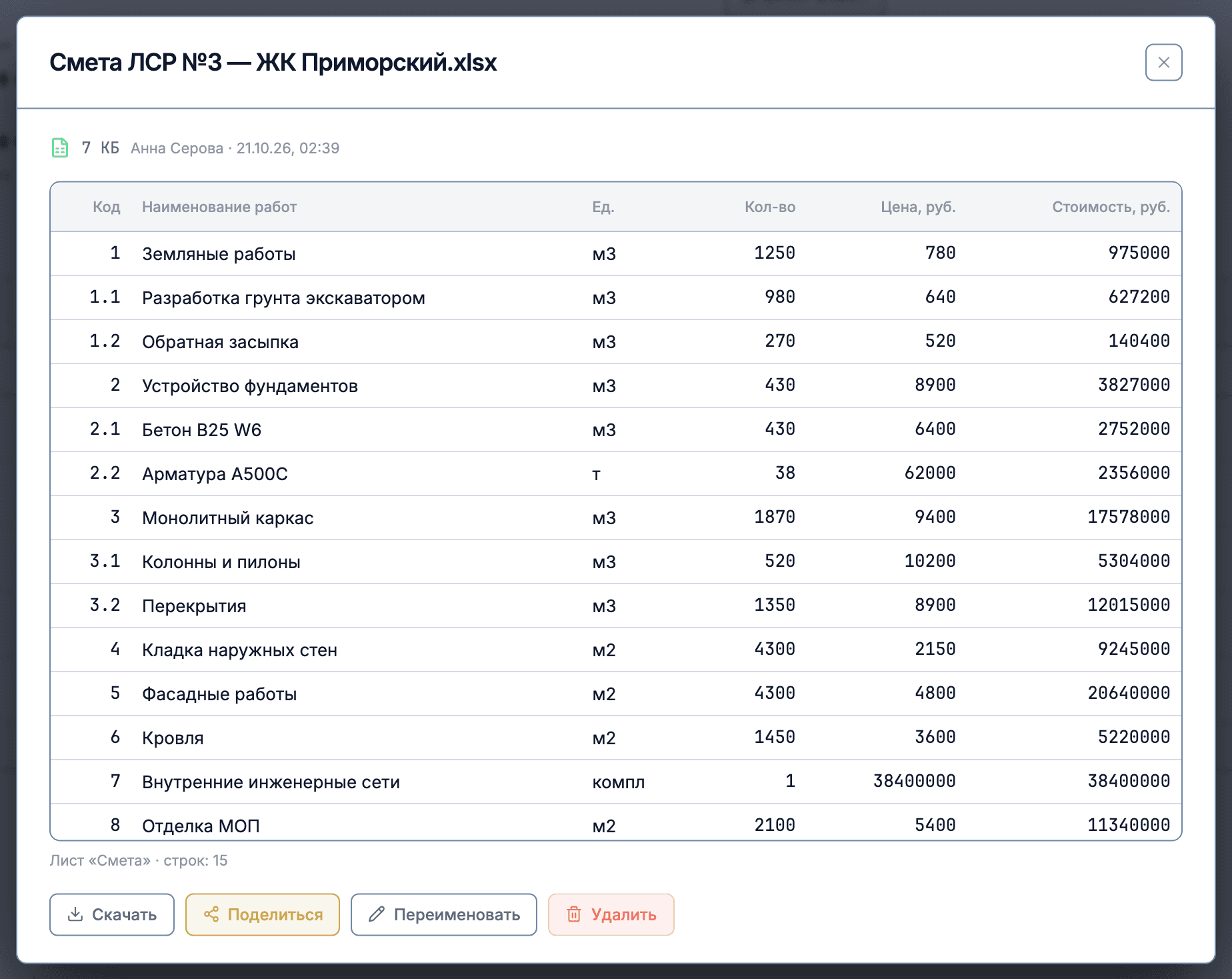1232x979 pixels.
Task: Share the file via Поделиться
Action: point(263,914)
